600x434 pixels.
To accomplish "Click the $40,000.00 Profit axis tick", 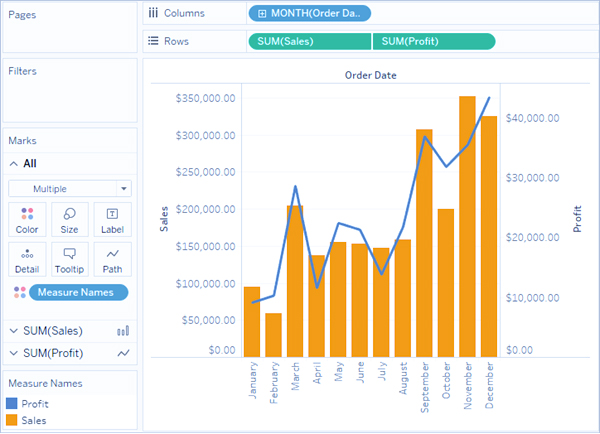I will click(533, 118).
